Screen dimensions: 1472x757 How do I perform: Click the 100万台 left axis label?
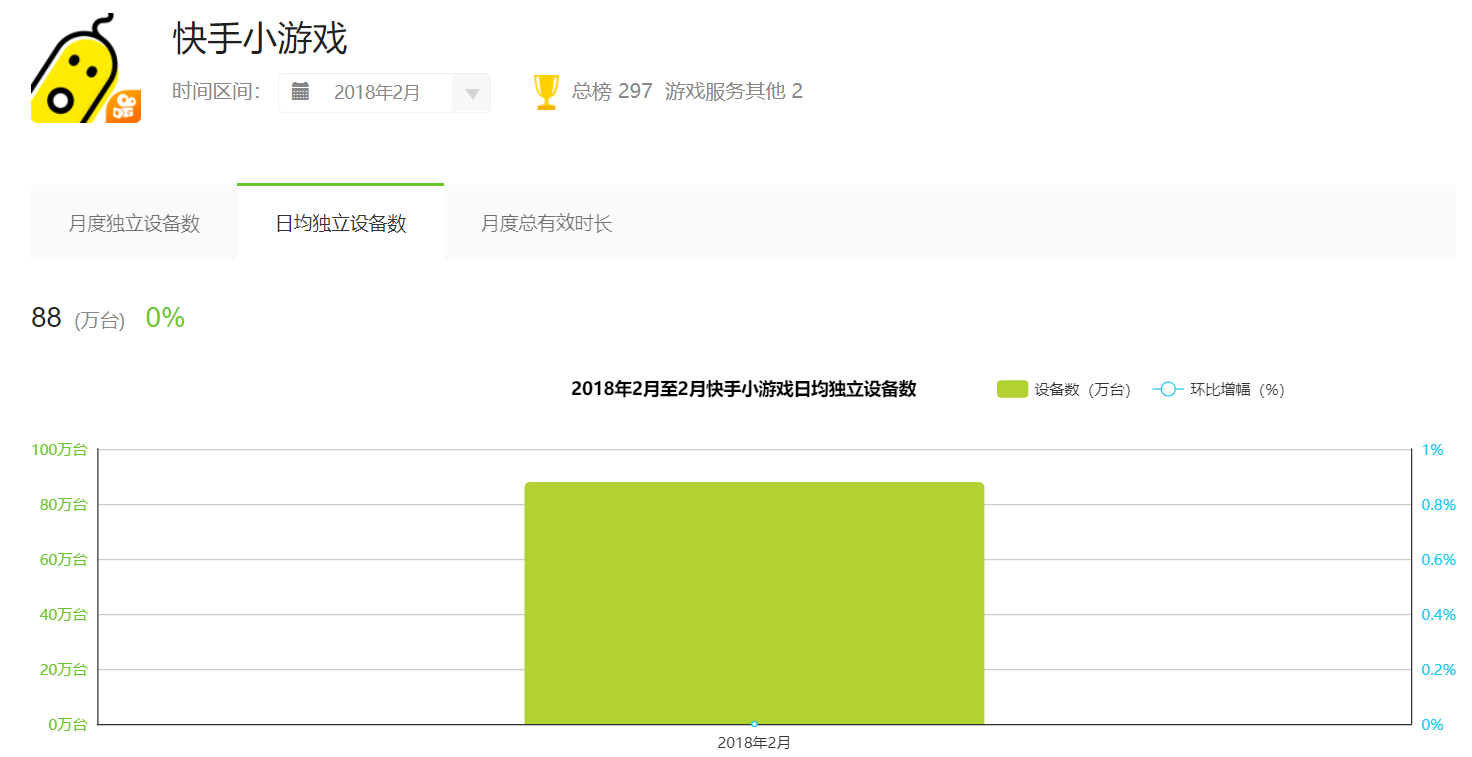tap(59, 450)
